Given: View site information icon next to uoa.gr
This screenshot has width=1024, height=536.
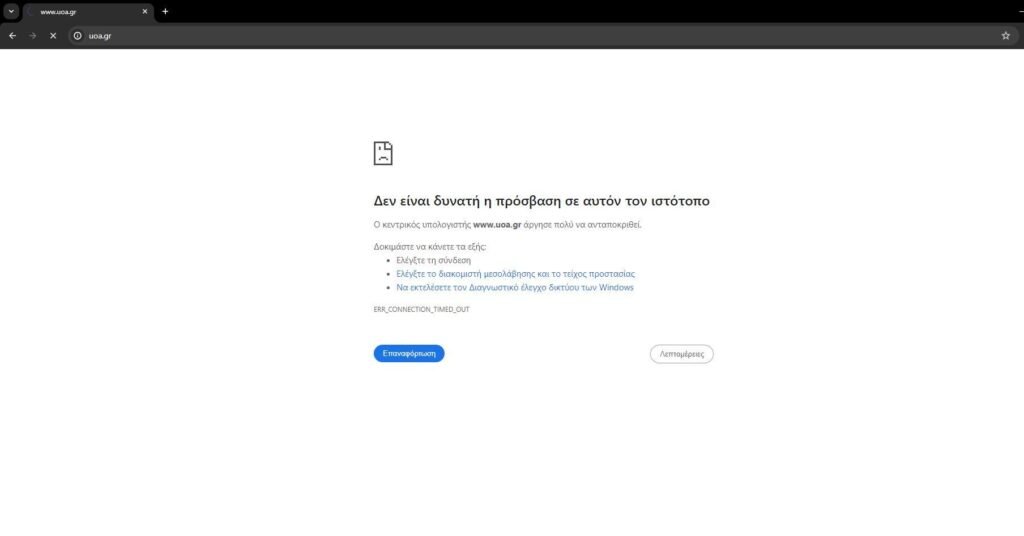Looking at the screenshot, I should [78, 35].
